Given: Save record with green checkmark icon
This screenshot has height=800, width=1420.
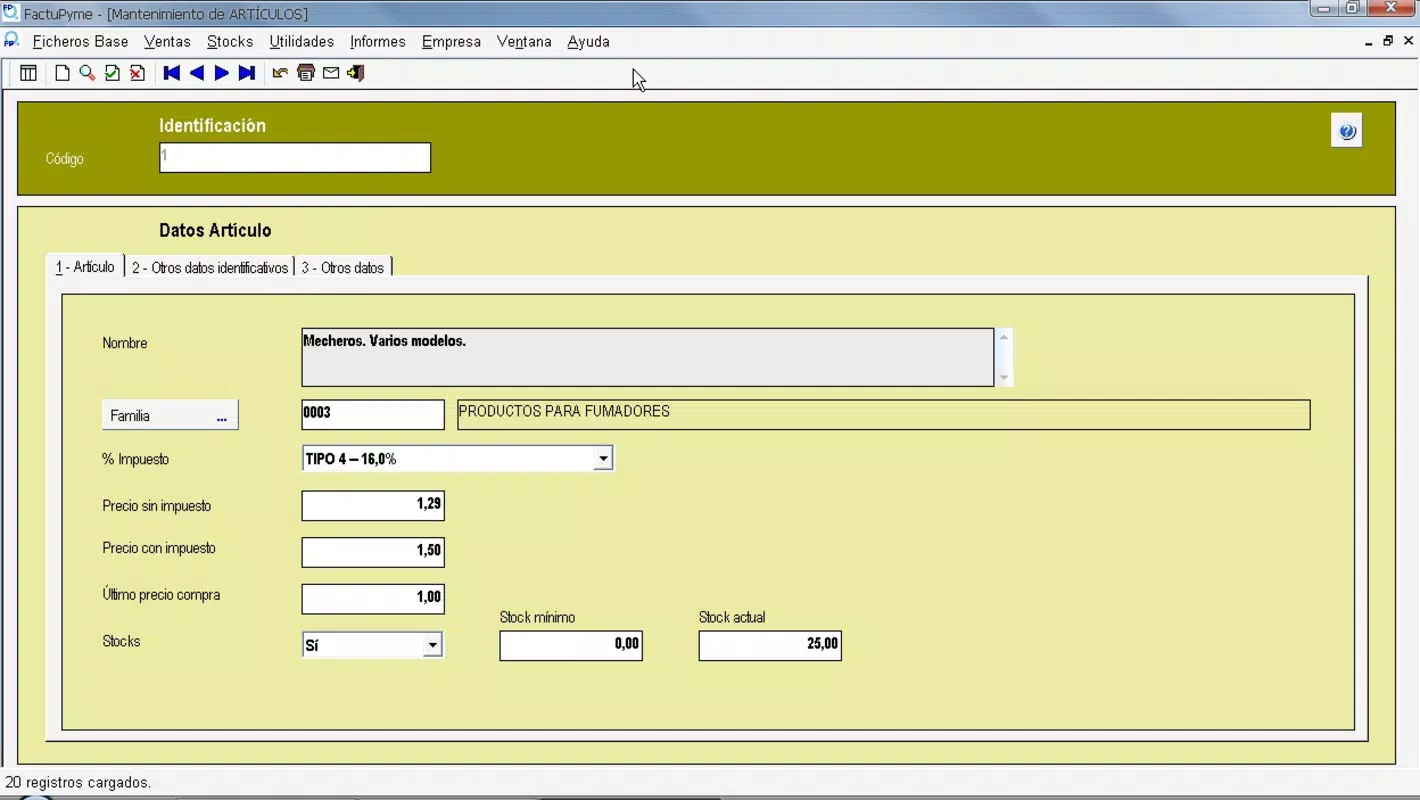Looking at the screenshot, I should click(112, 73).
